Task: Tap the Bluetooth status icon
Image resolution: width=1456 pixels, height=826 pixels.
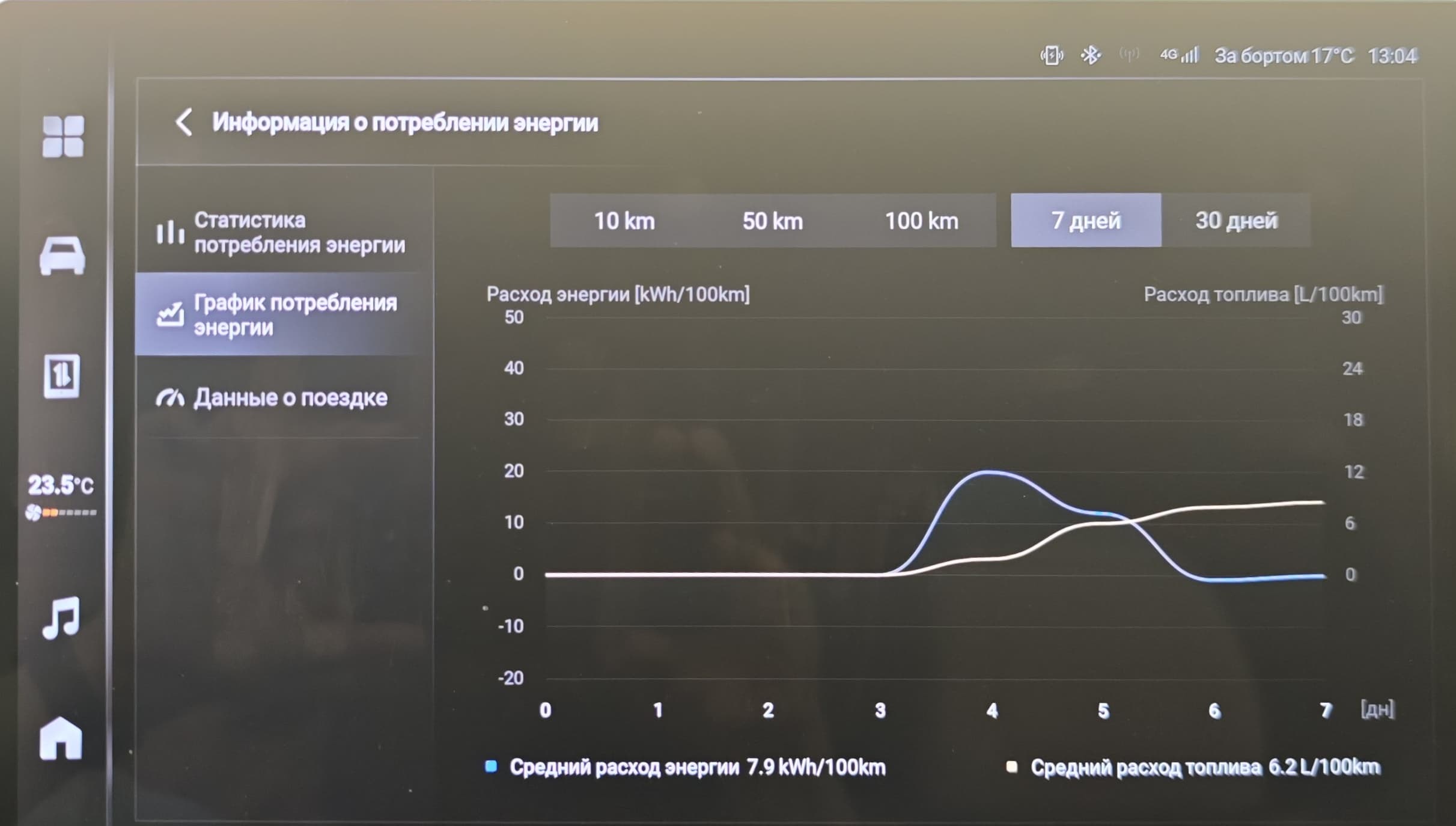Action: point(1090,55)
